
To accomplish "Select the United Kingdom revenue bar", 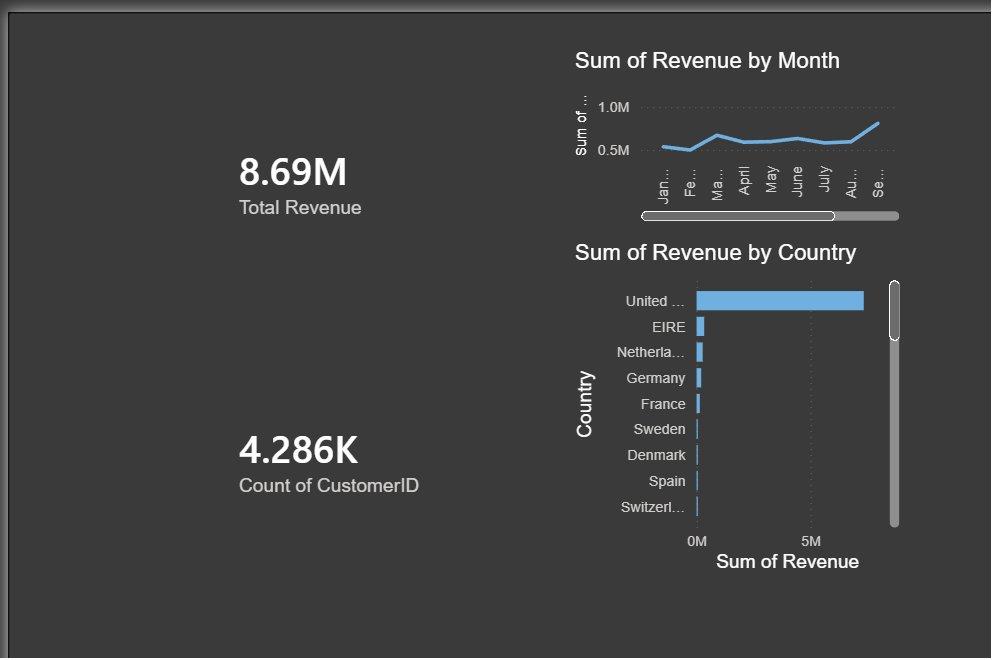I will 780,301.
